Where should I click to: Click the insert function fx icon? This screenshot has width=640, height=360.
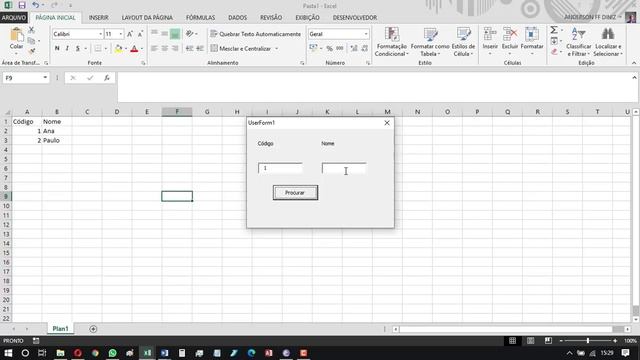[x=107, y=78]
